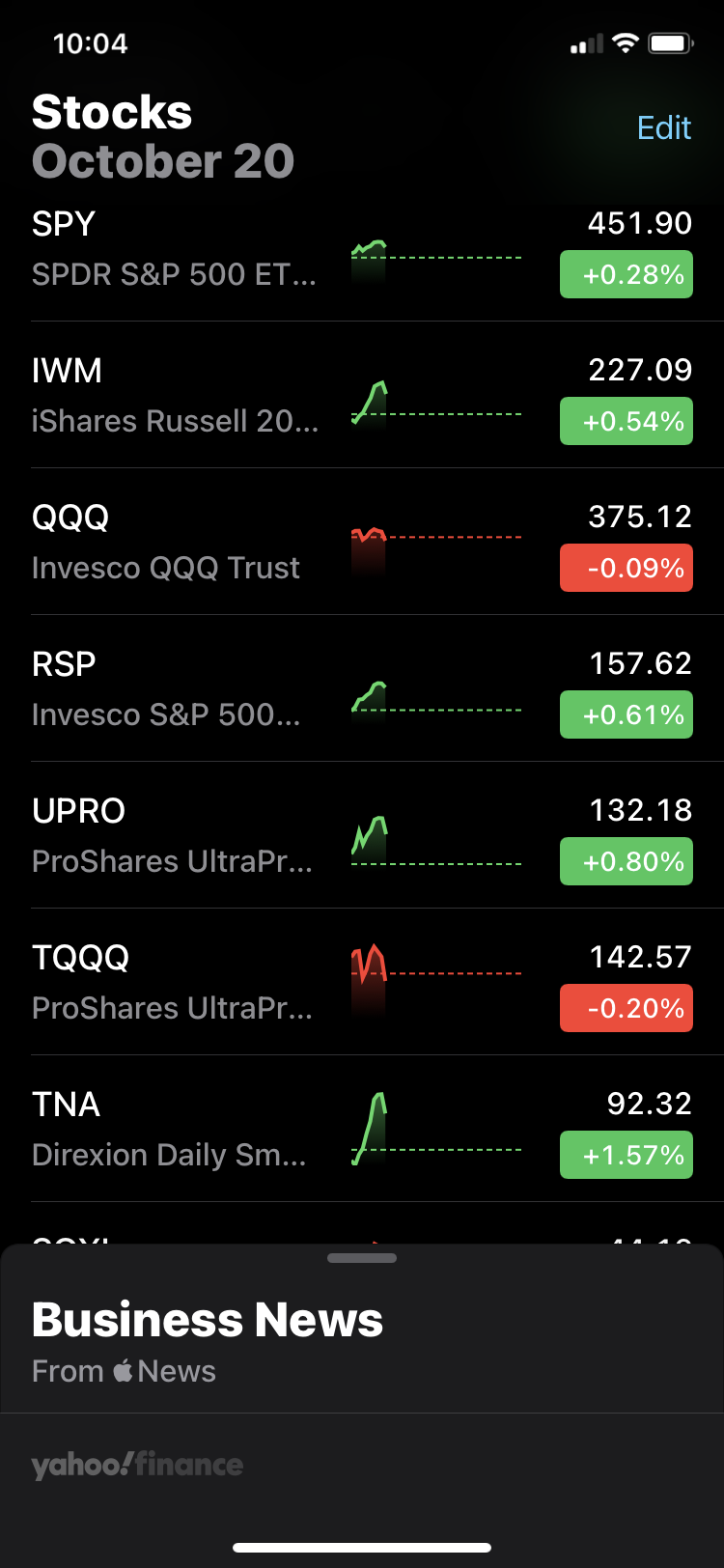The image size is (724, 1568).
Task: Toggle SPY +0.28% change badge
Action: tap(627, 274)
